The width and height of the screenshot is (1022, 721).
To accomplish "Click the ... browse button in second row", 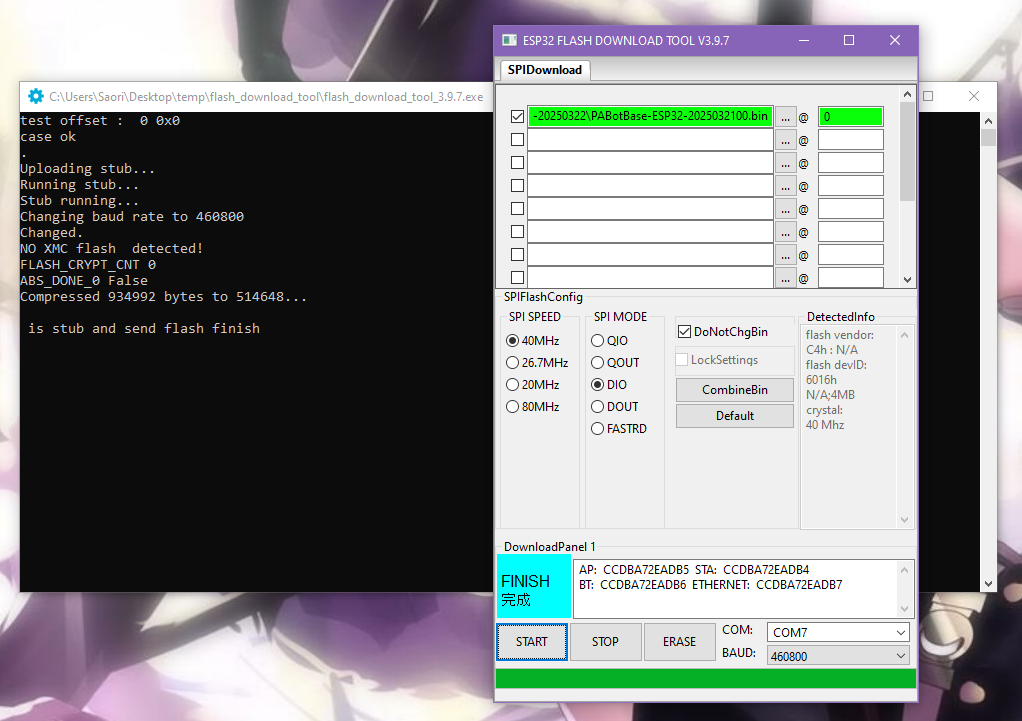I will (786, 140).
